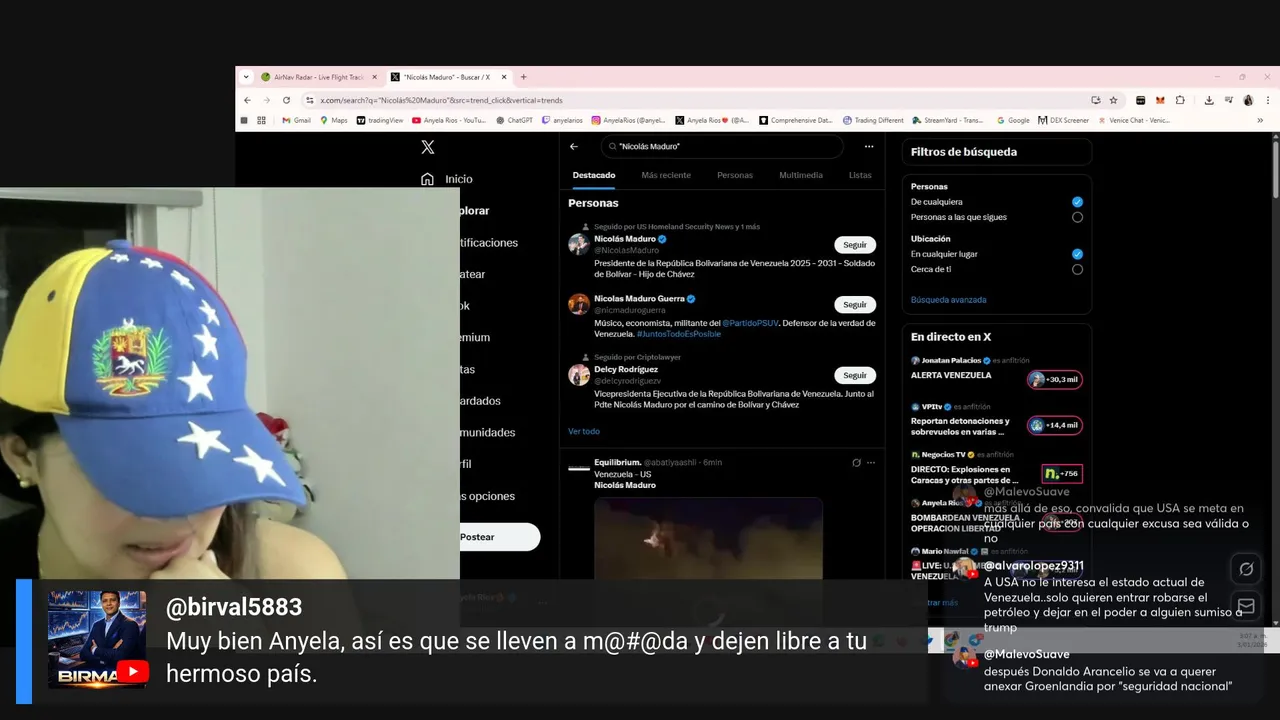Open Chrome three-dot menu

[x=1267, y=100]
